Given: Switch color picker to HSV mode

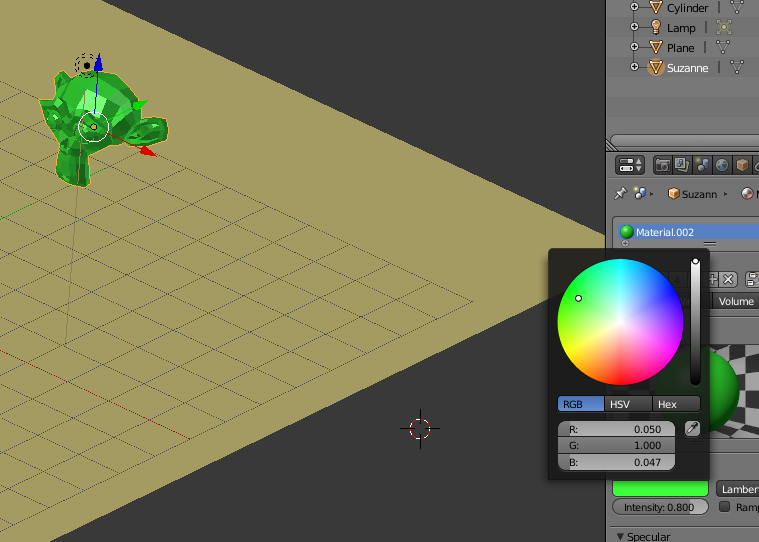Looking at the screenshot, I should (x=628, y=404).
